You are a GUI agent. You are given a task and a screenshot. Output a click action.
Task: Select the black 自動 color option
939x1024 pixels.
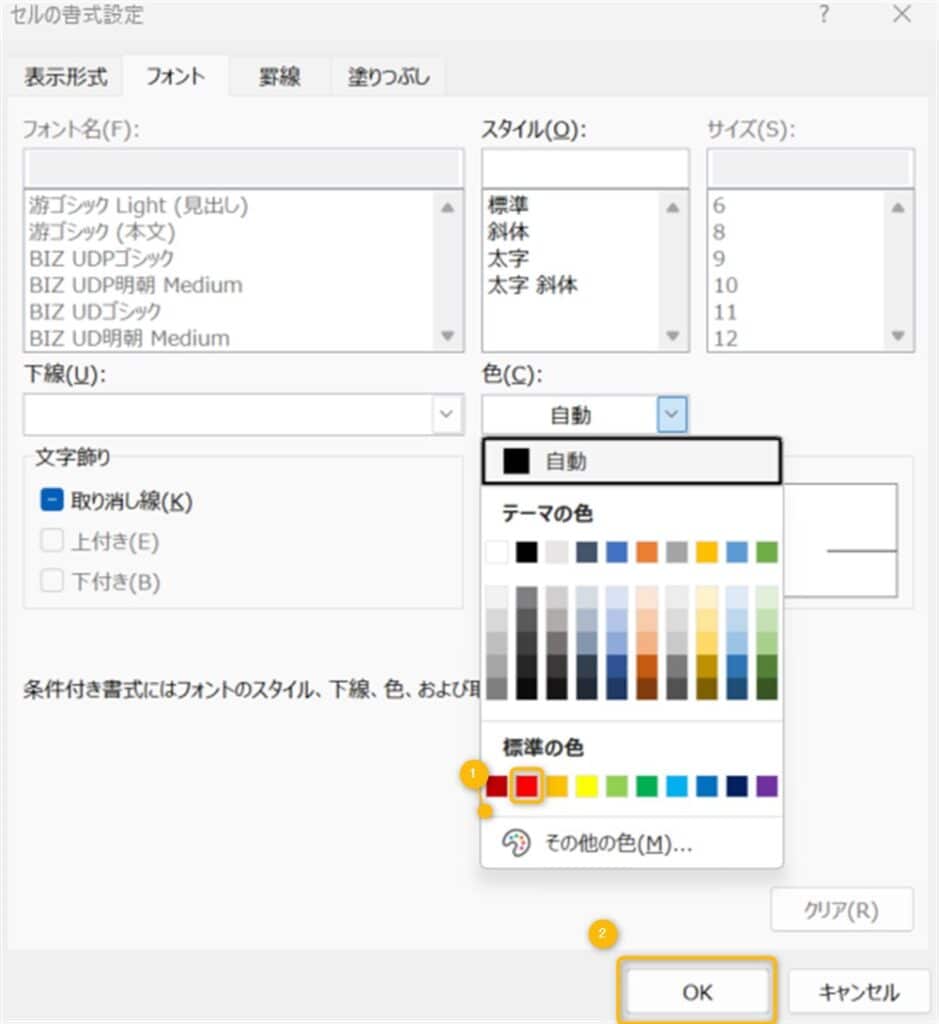(x=631, y=461)
